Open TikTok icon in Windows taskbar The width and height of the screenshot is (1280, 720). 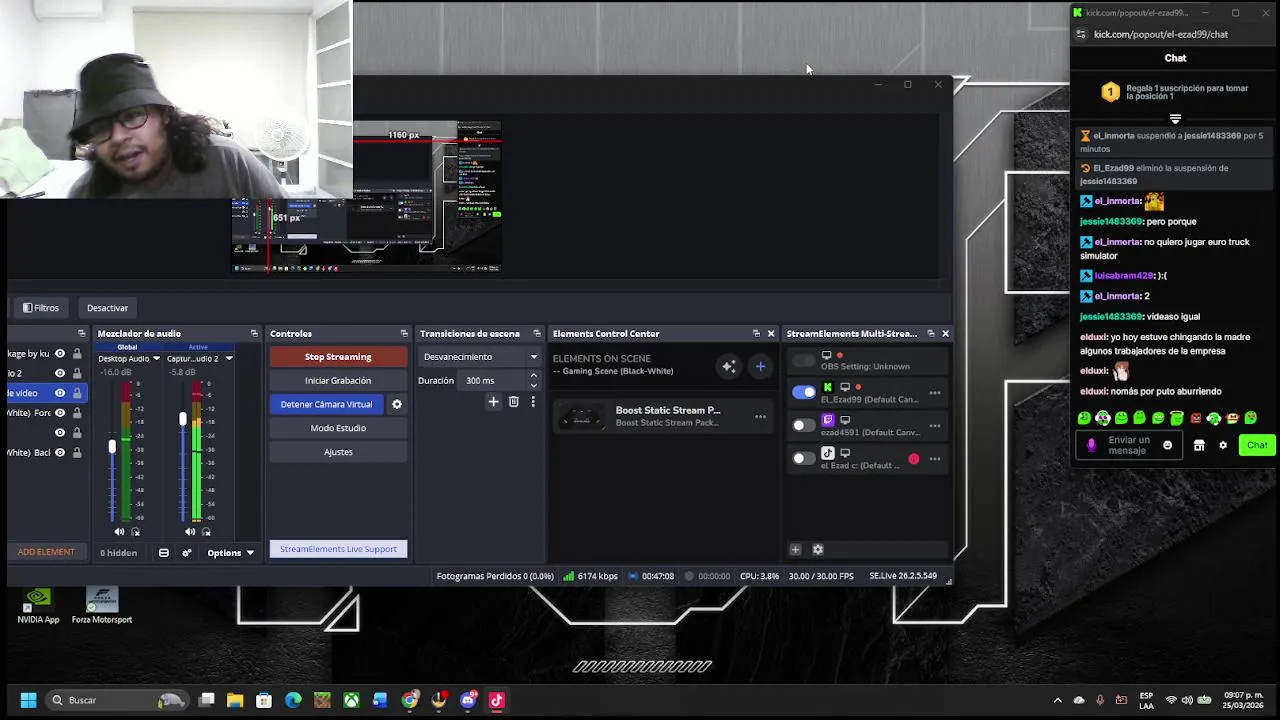(497, 700)
